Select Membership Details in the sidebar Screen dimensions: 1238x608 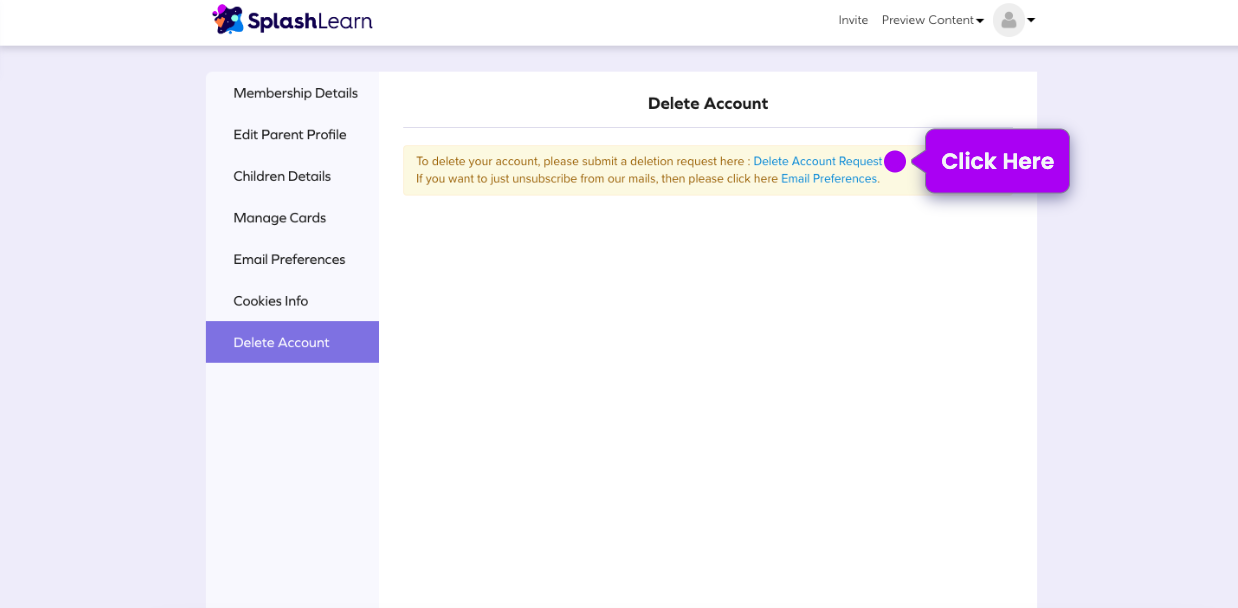click(x=295, y=93)
